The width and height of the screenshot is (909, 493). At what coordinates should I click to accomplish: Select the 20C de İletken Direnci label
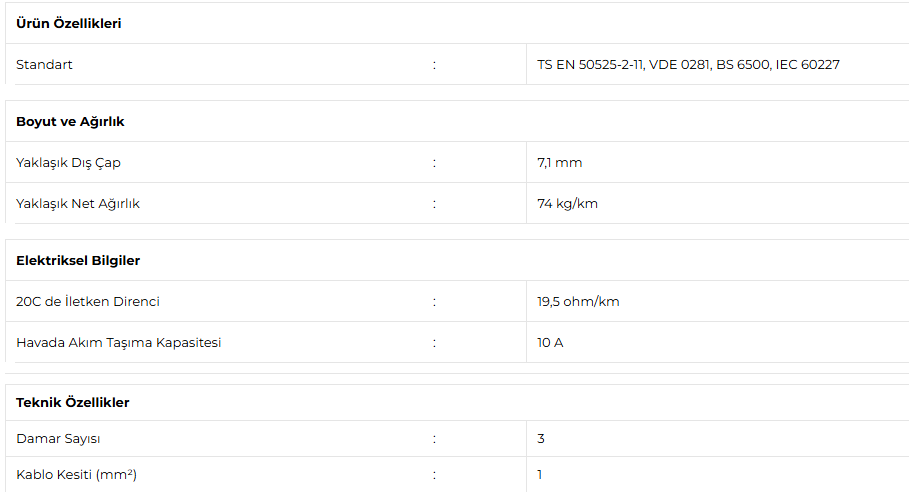click(88, 302)
